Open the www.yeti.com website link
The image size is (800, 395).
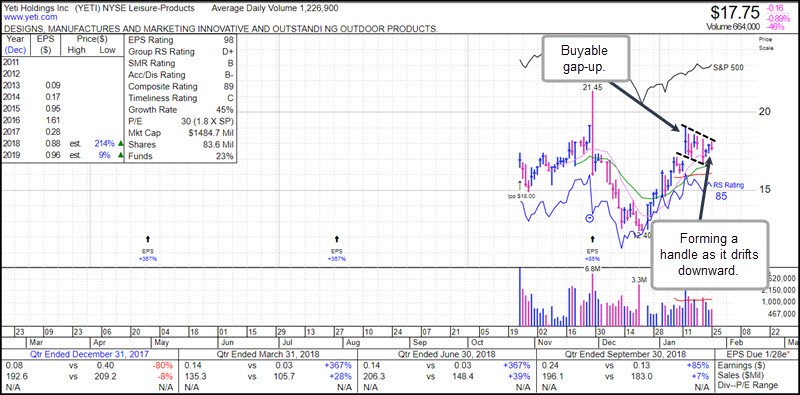coord(30,17)
